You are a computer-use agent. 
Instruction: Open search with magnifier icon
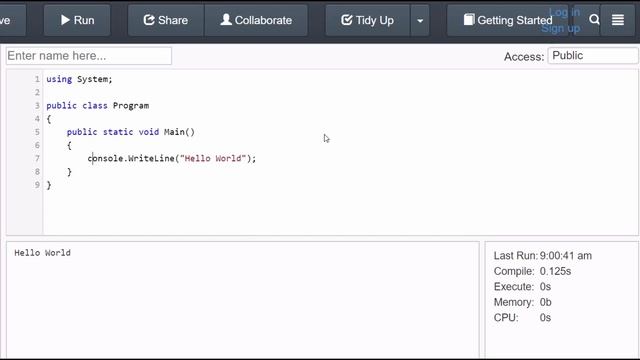pyautogui.click(x=594, y=20)
